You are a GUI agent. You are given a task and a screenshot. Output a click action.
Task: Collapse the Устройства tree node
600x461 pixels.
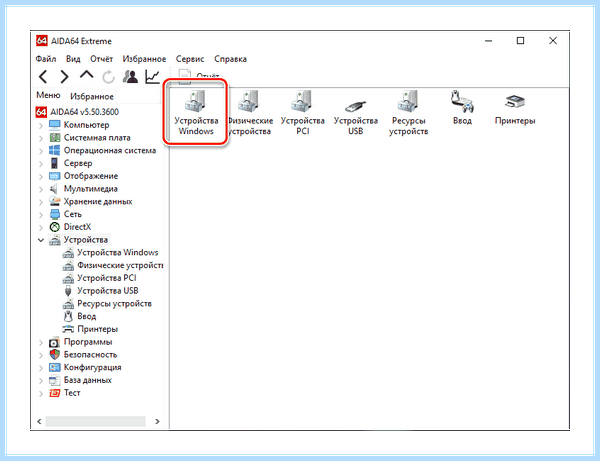(x=41, y=240)
